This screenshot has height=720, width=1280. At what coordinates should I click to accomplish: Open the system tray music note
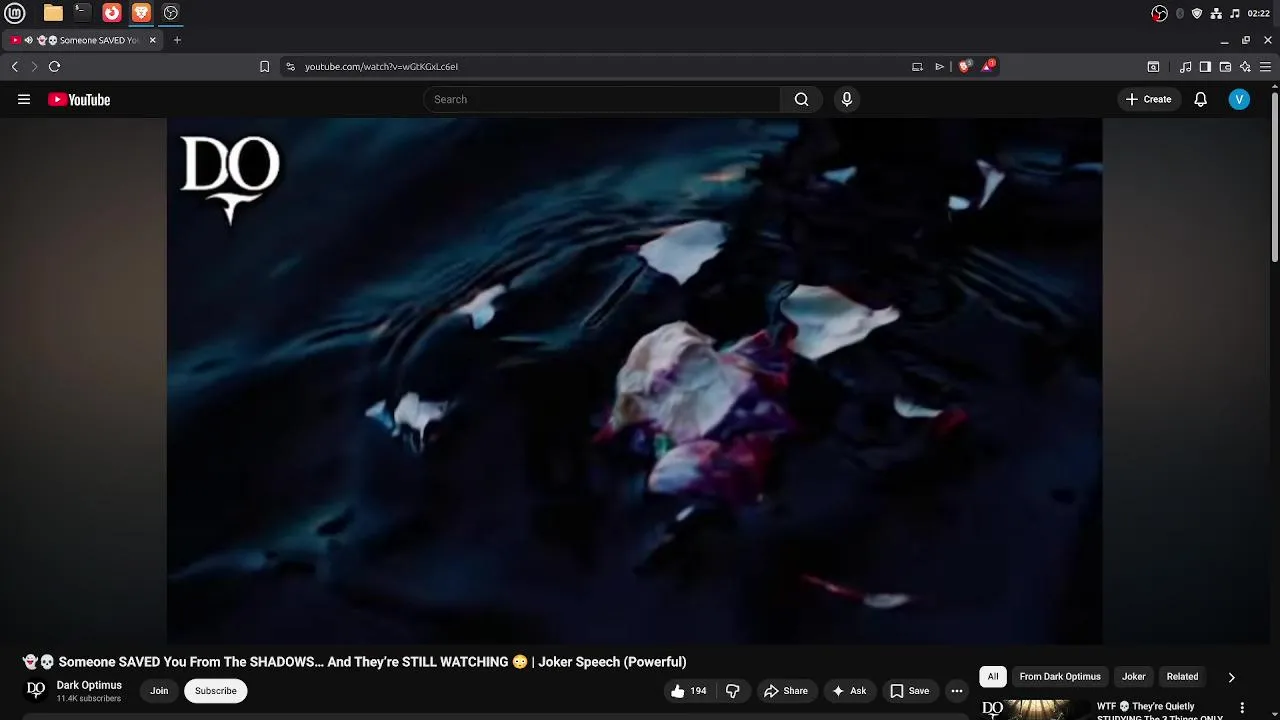coord(1235,13)
